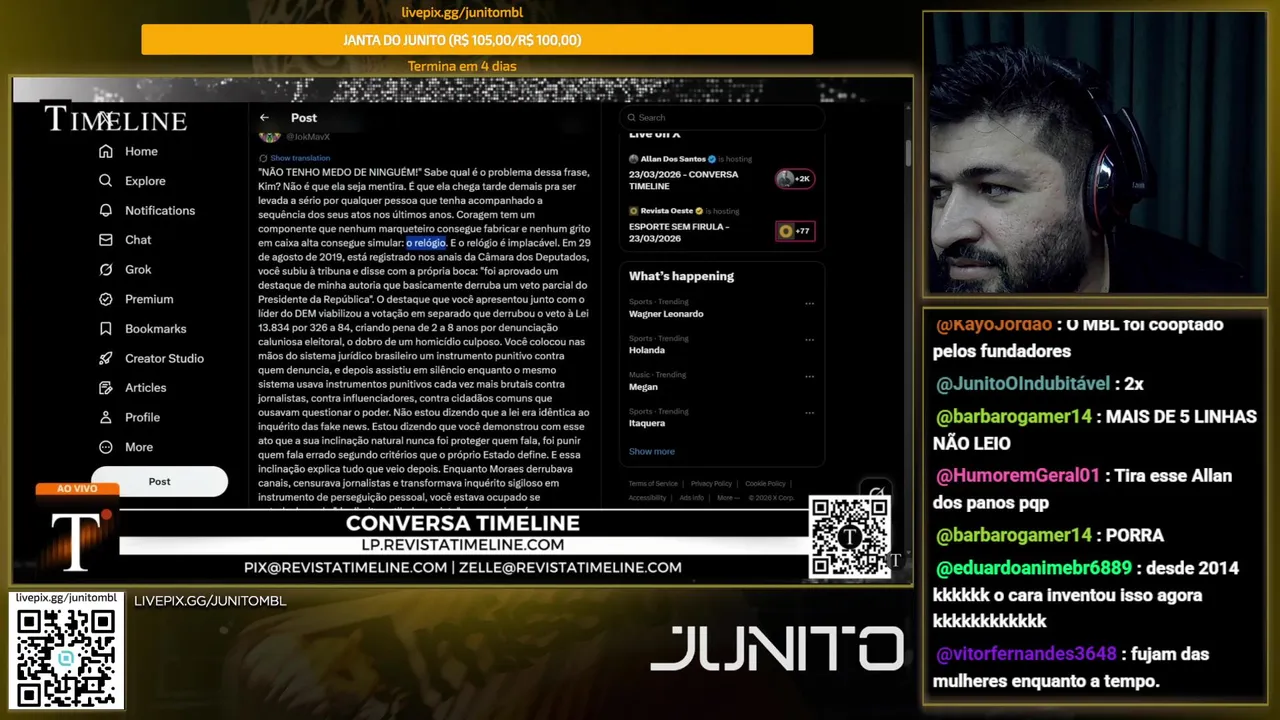Click @vitorfernandes3648 chat username

(x=1026, y=654)
